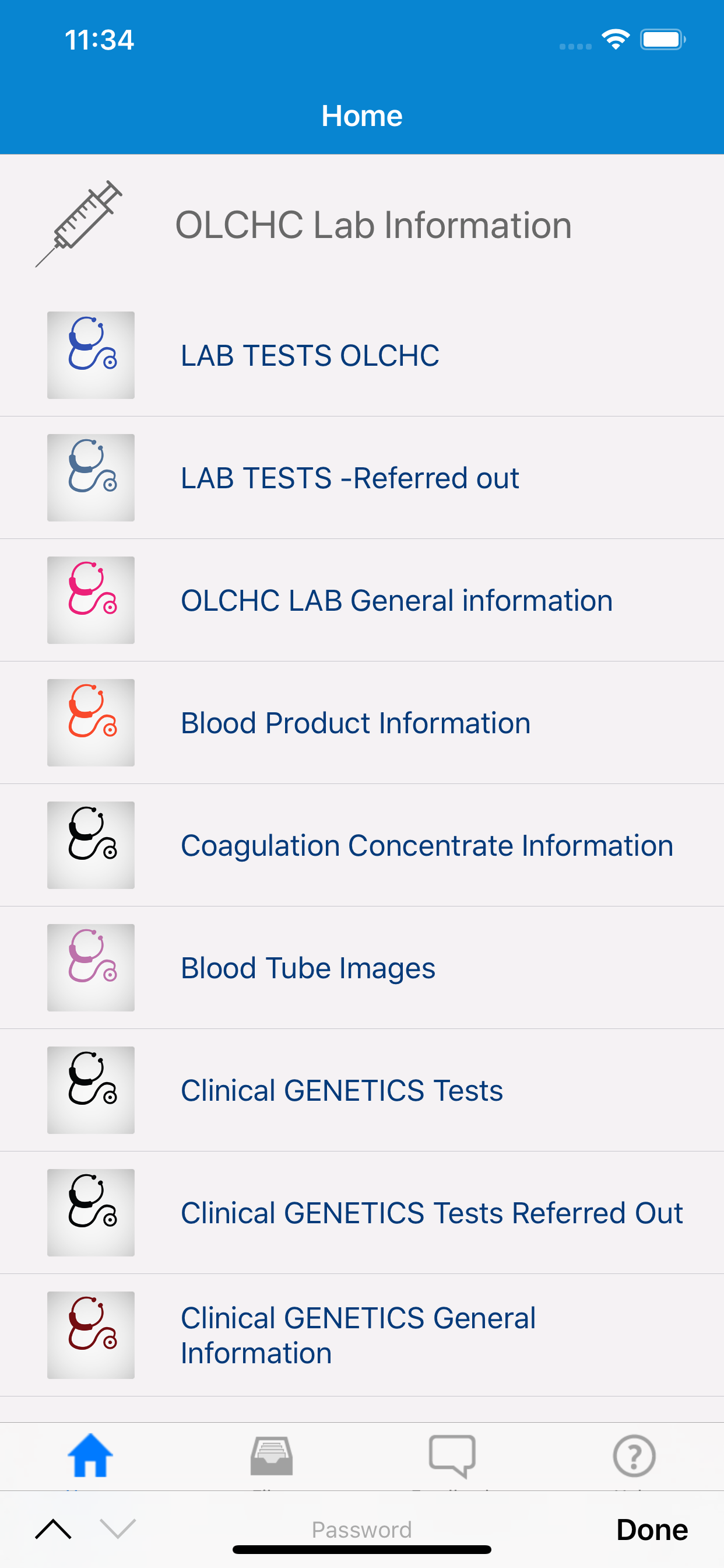Tap the pink stethoscope icon for OLCHC LAB General information
Image resolution: width=724 pixels, height=1568 pixels.
[x=91, y=600]
